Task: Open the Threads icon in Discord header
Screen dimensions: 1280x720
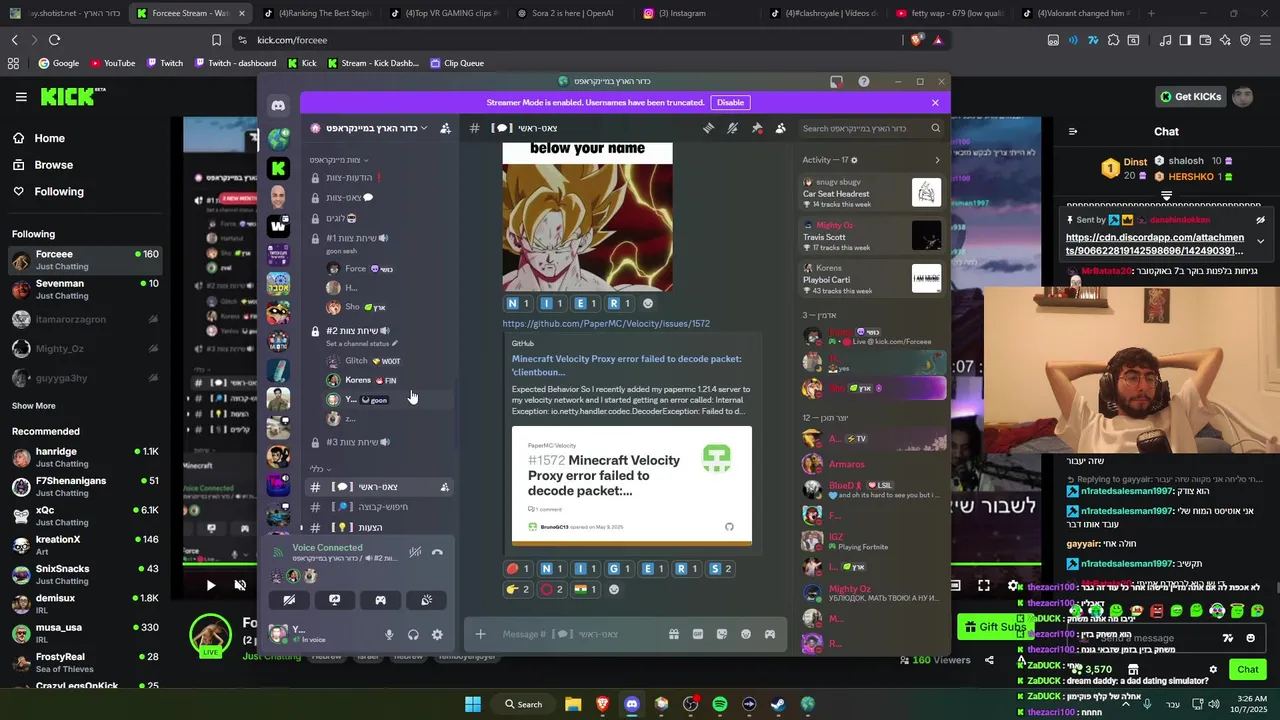Action: [x=708, y=128]
